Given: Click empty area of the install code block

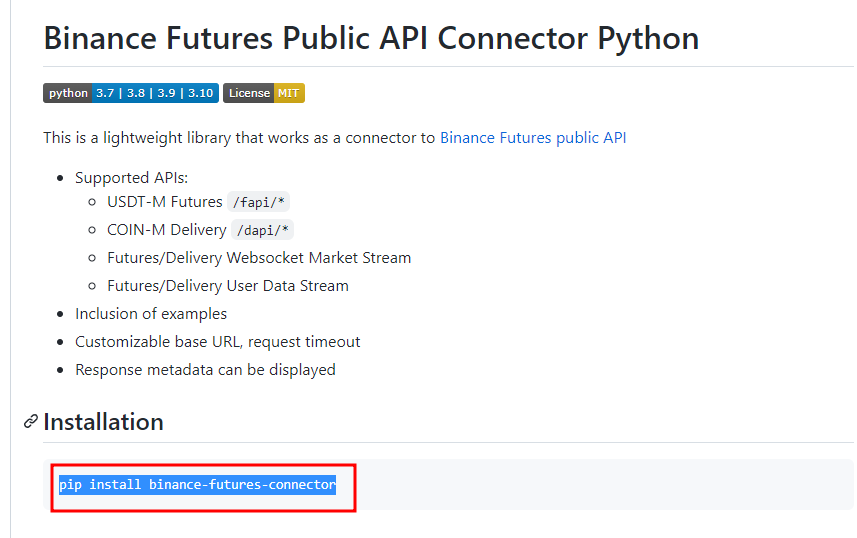Looking at the screenshot, I should point(600,485).
